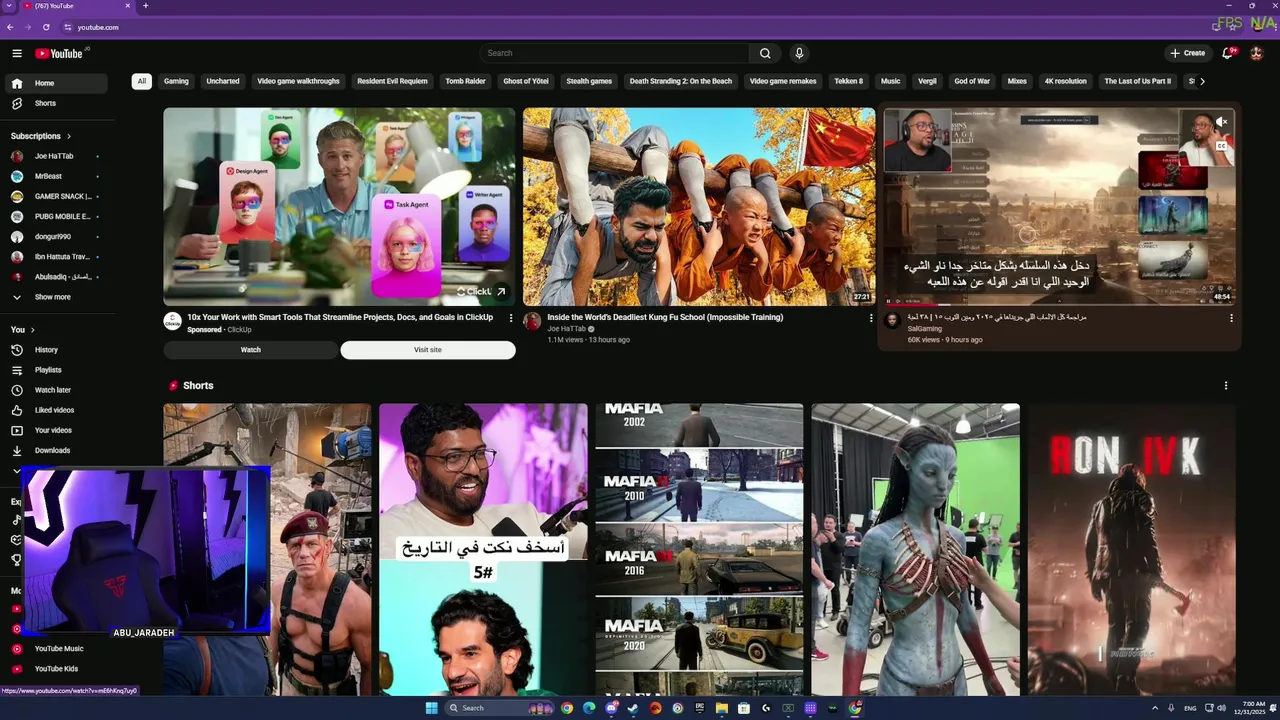This screenshot has width=1280, height=720.
Task: Open the Create menu
Action: (1188, 53)
